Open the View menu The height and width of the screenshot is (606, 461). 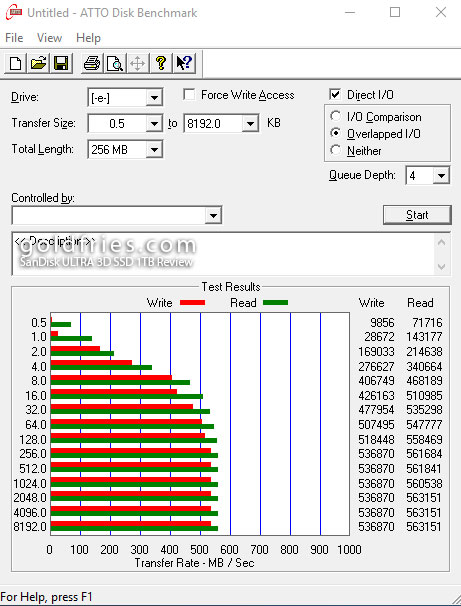49,38
